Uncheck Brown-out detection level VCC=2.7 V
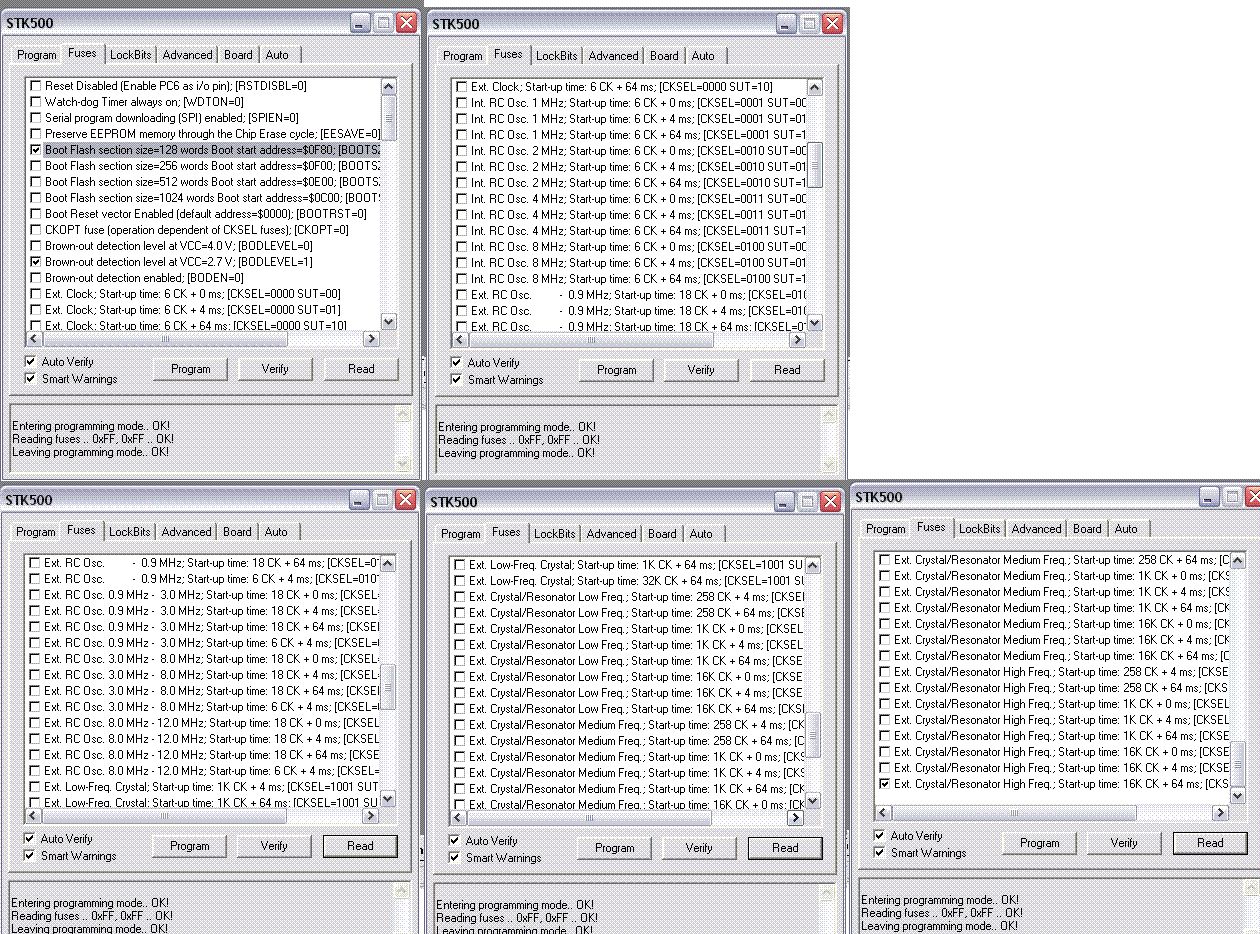1260x934 pixels. pyautogui.click(x=36, y=262)
